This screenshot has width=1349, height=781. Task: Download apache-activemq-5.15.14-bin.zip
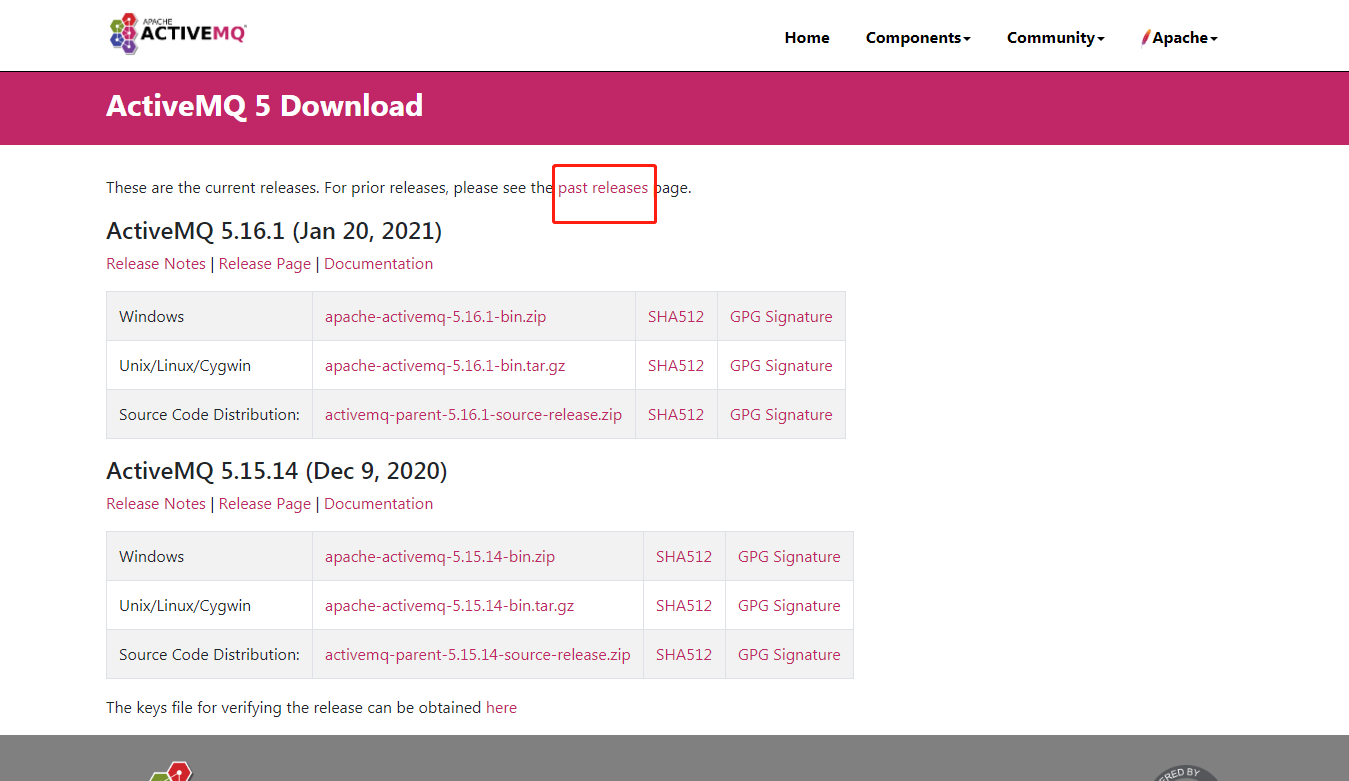440,556
